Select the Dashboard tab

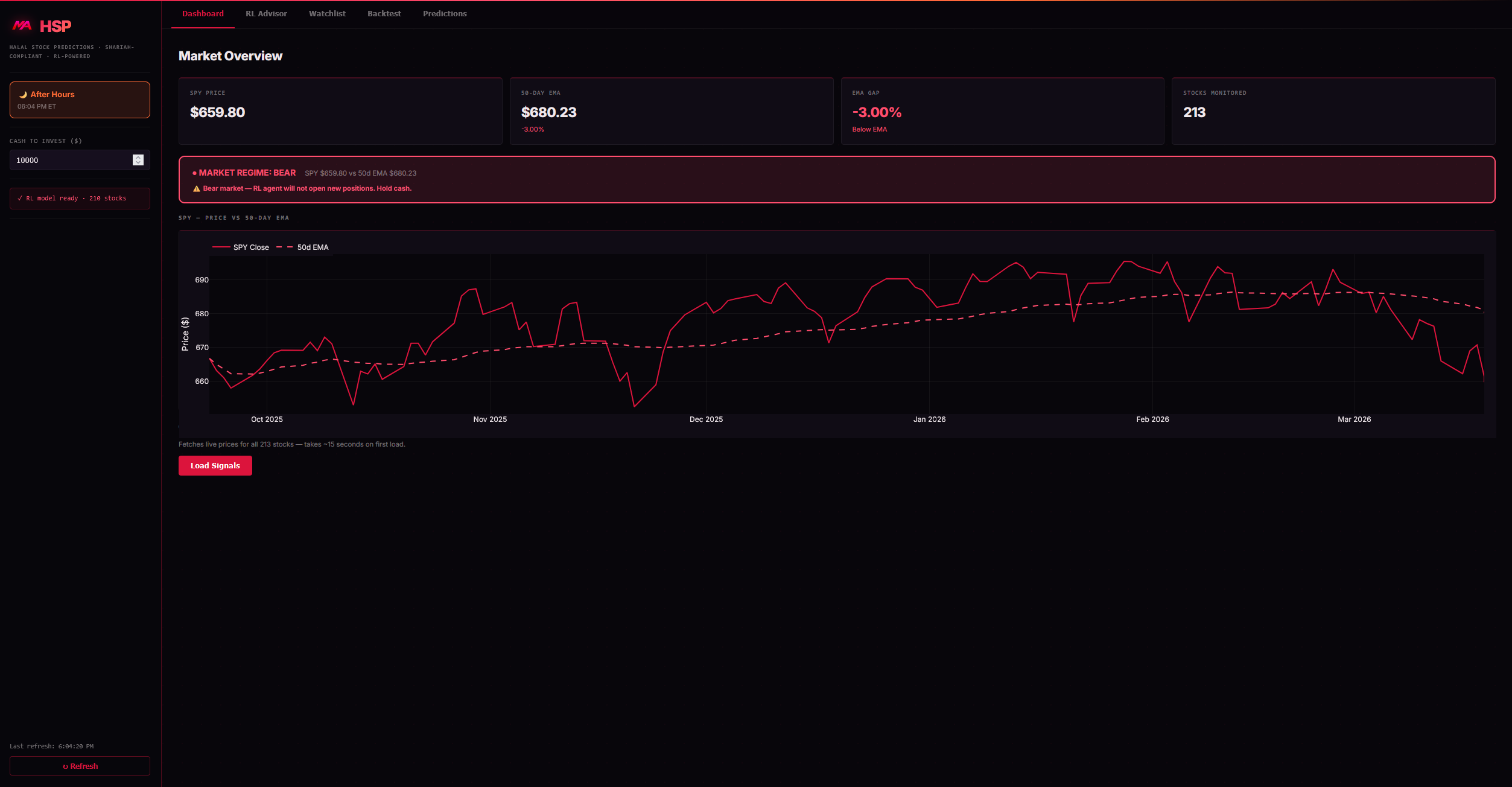pos(203,13)
